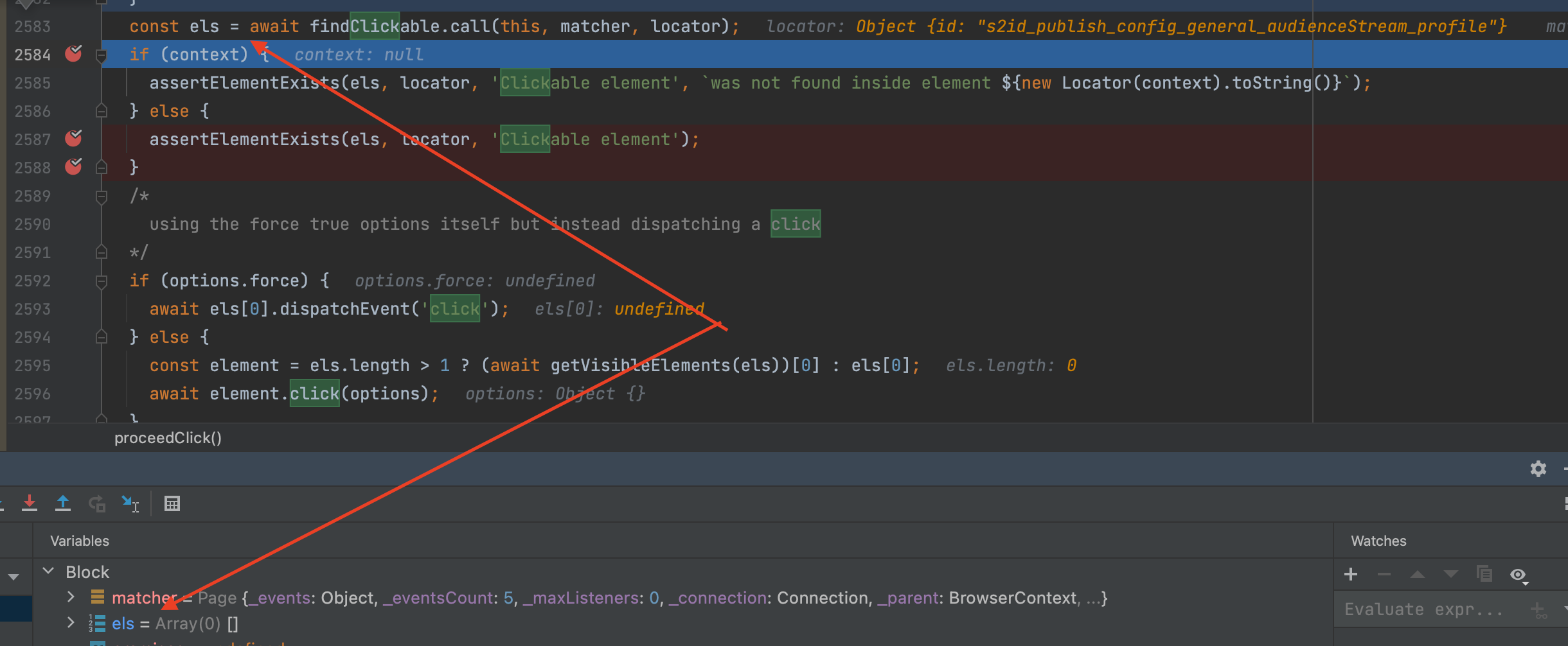This screenshot has width=1568, height=646.
Task: Open the Evaluate Expression calculator icon
Action: tap(172, 503)
